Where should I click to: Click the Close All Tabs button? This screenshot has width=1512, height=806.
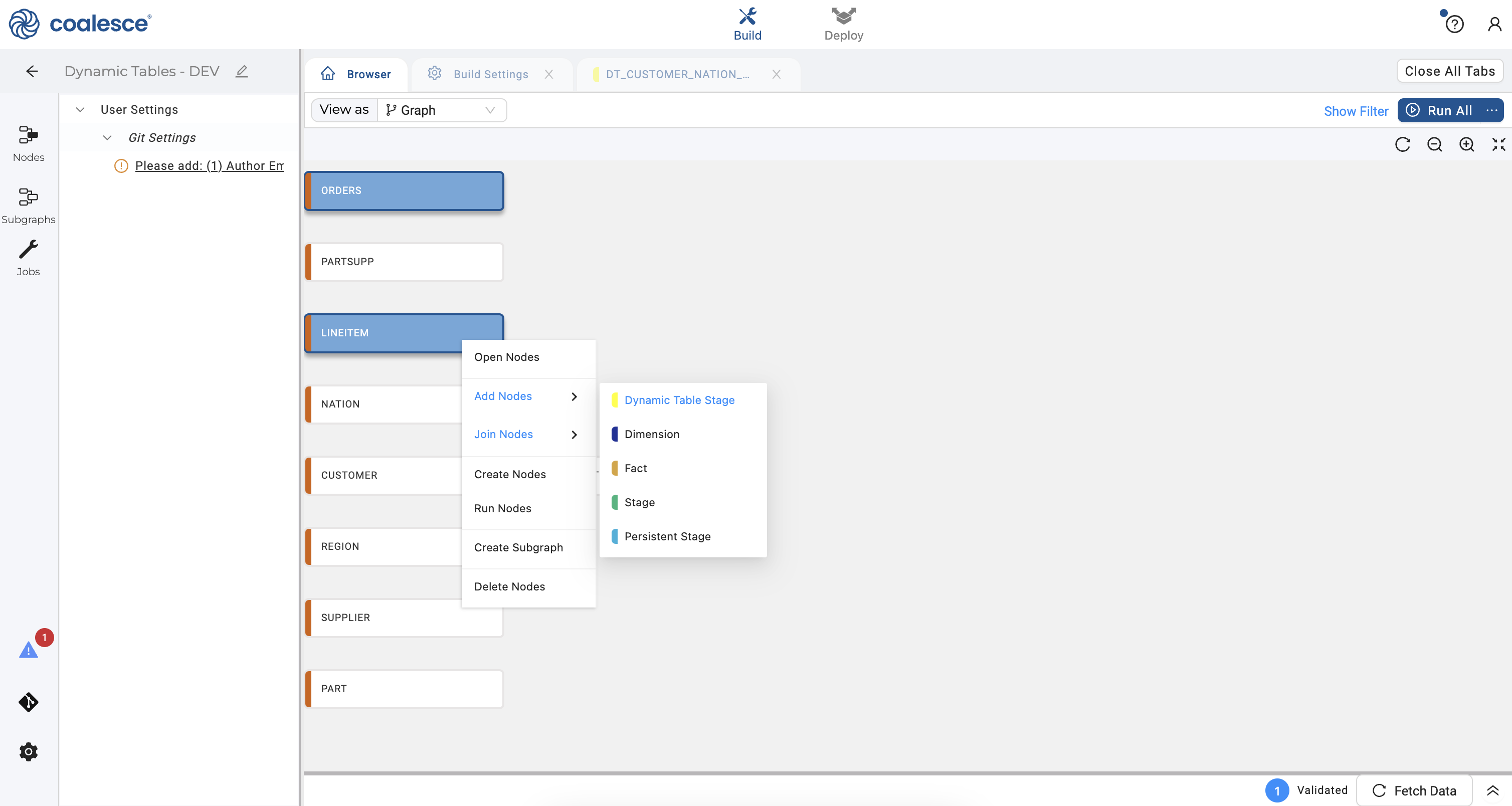(1449, 71)
